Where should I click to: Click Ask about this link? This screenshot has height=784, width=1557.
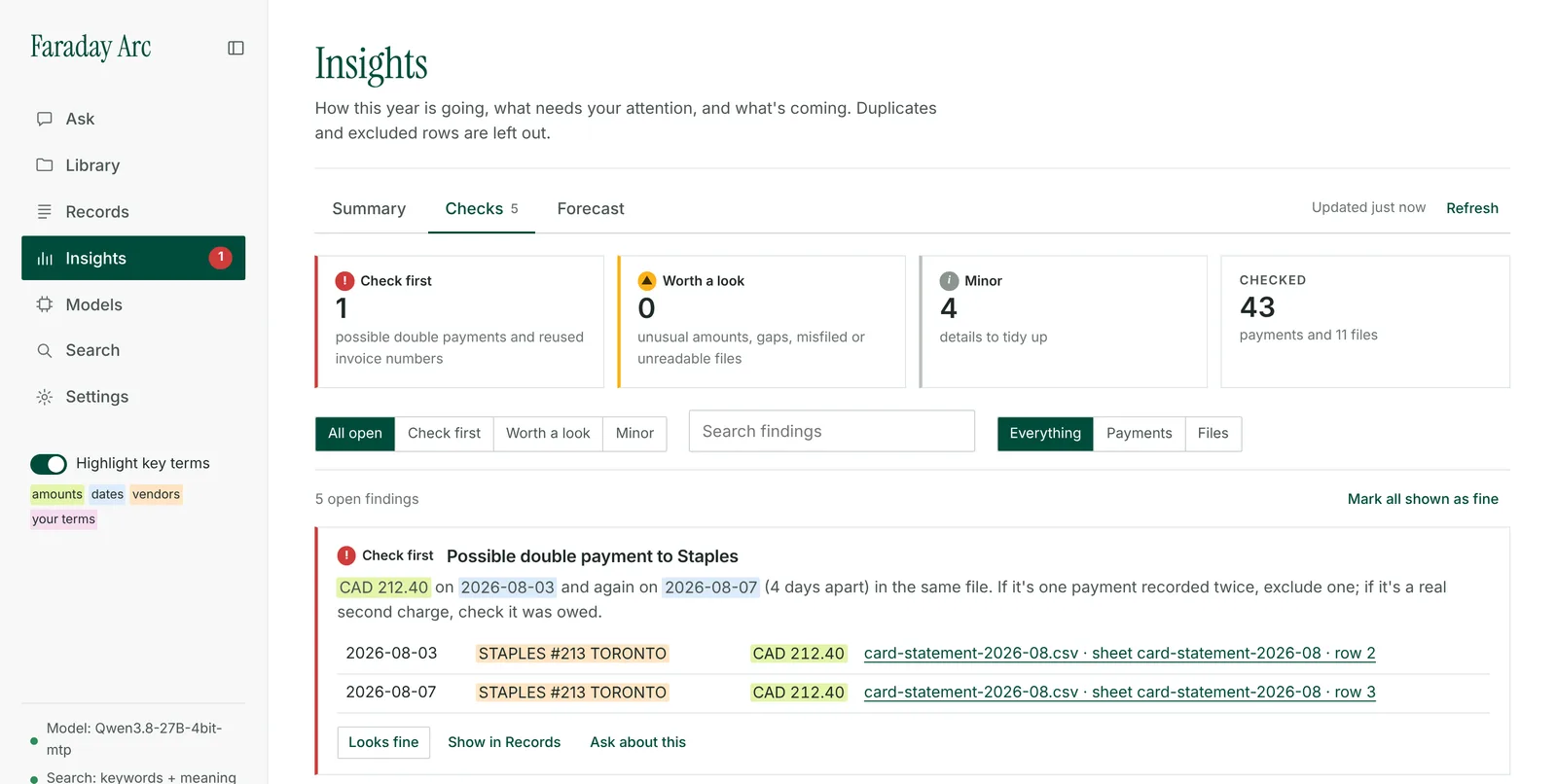click(x=637, y=742)
